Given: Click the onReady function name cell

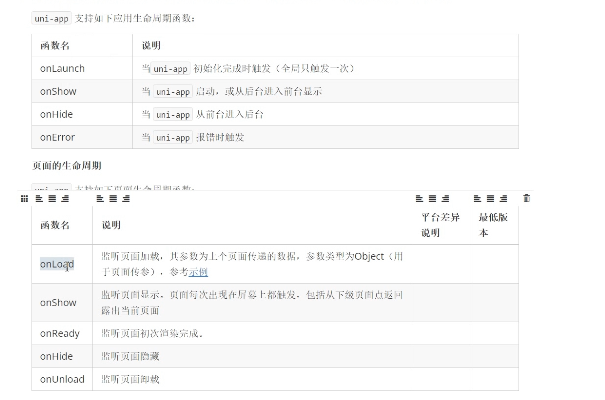Looking at the screenshot, I should click(x=60, y=334).
